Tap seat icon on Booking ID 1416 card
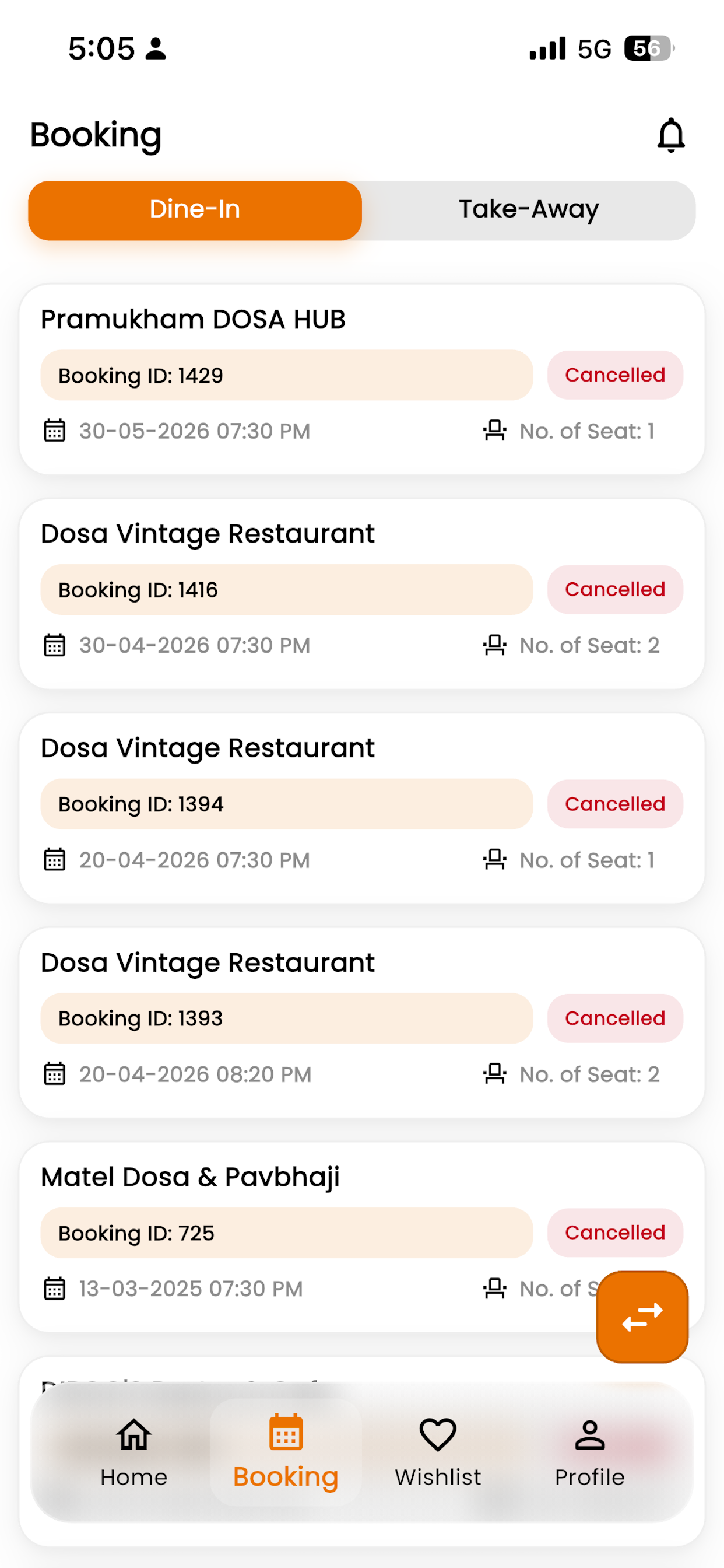This screenshot has height=1568, width=724. pyautogui.click(x=494, y=645)
